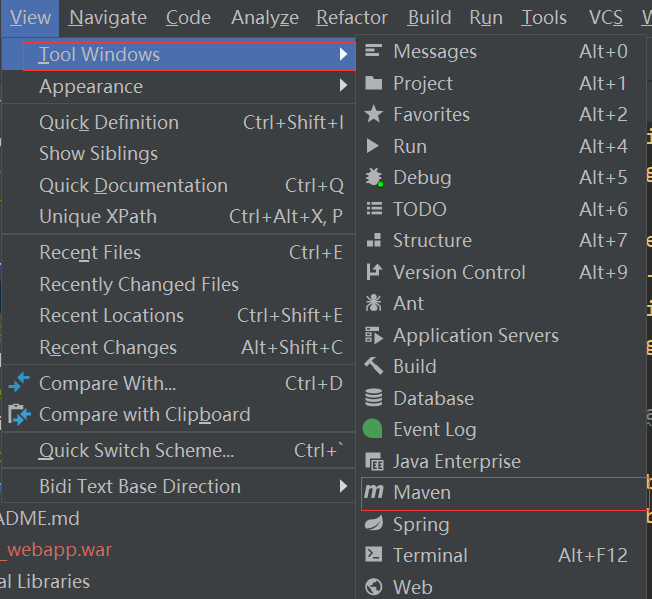
Task: Choose Recently Changed Files
Action: click(x=179, y=284)
